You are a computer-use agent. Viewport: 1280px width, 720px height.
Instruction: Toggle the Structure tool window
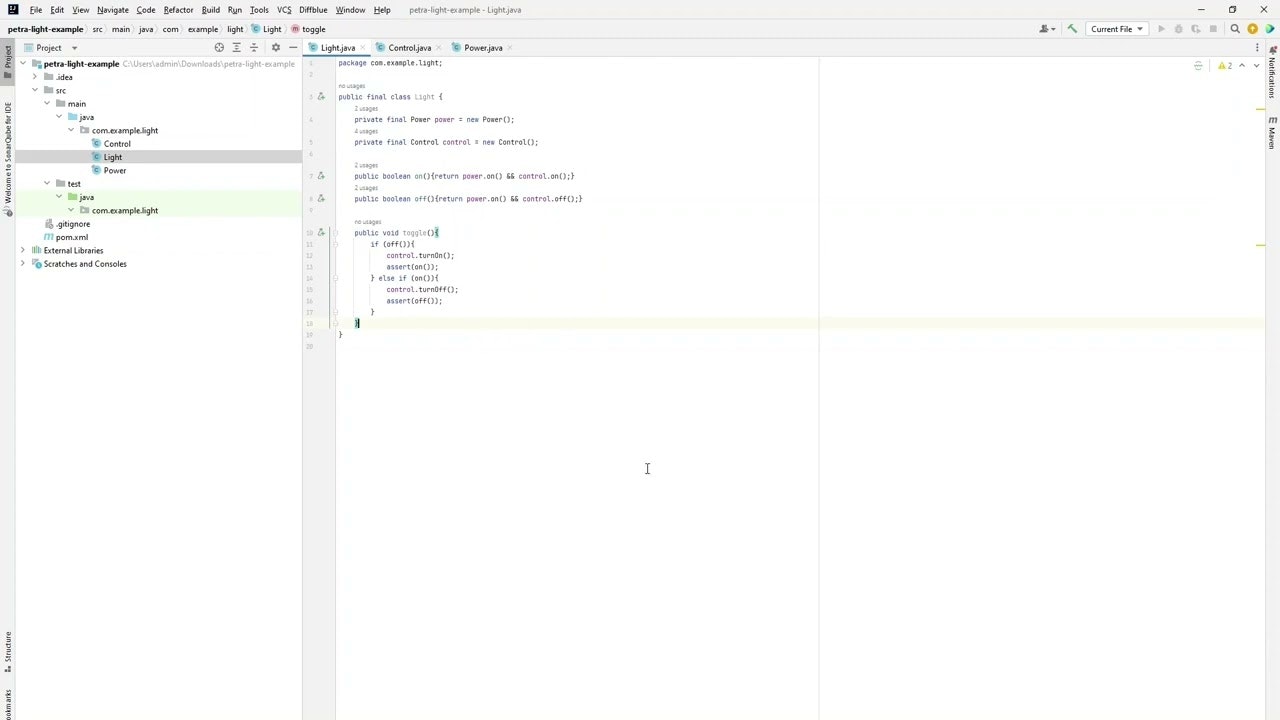click(x=7, y=651)
